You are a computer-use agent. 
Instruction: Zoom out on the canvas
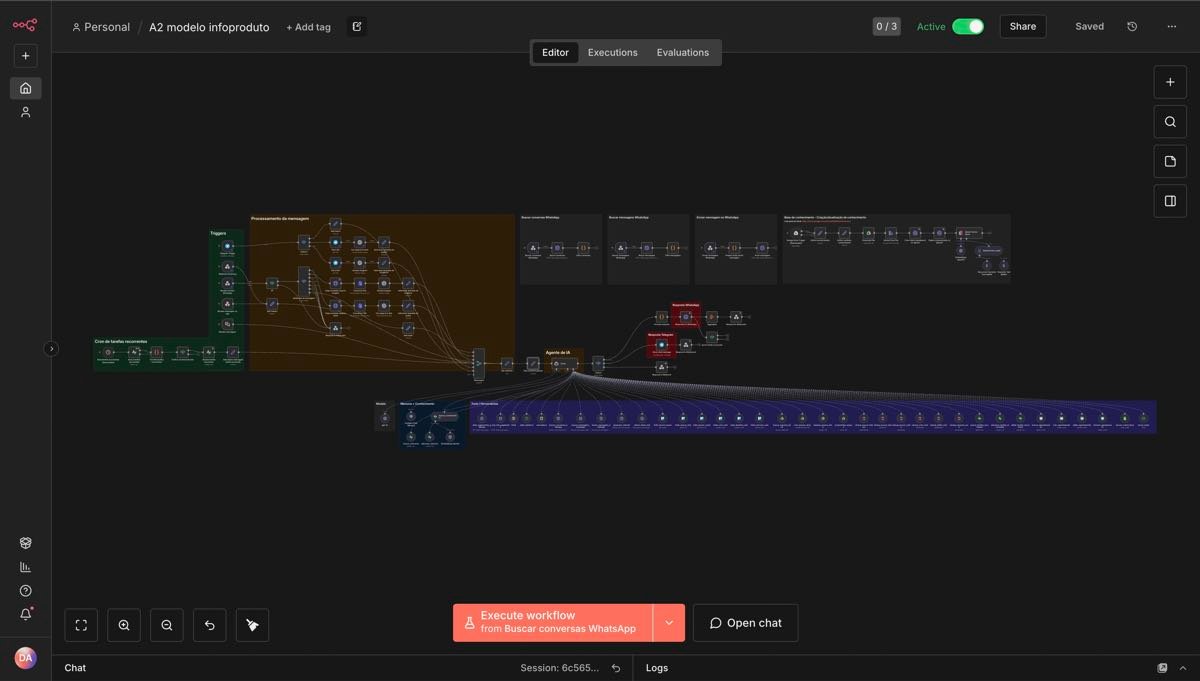(x=166, y=625)
